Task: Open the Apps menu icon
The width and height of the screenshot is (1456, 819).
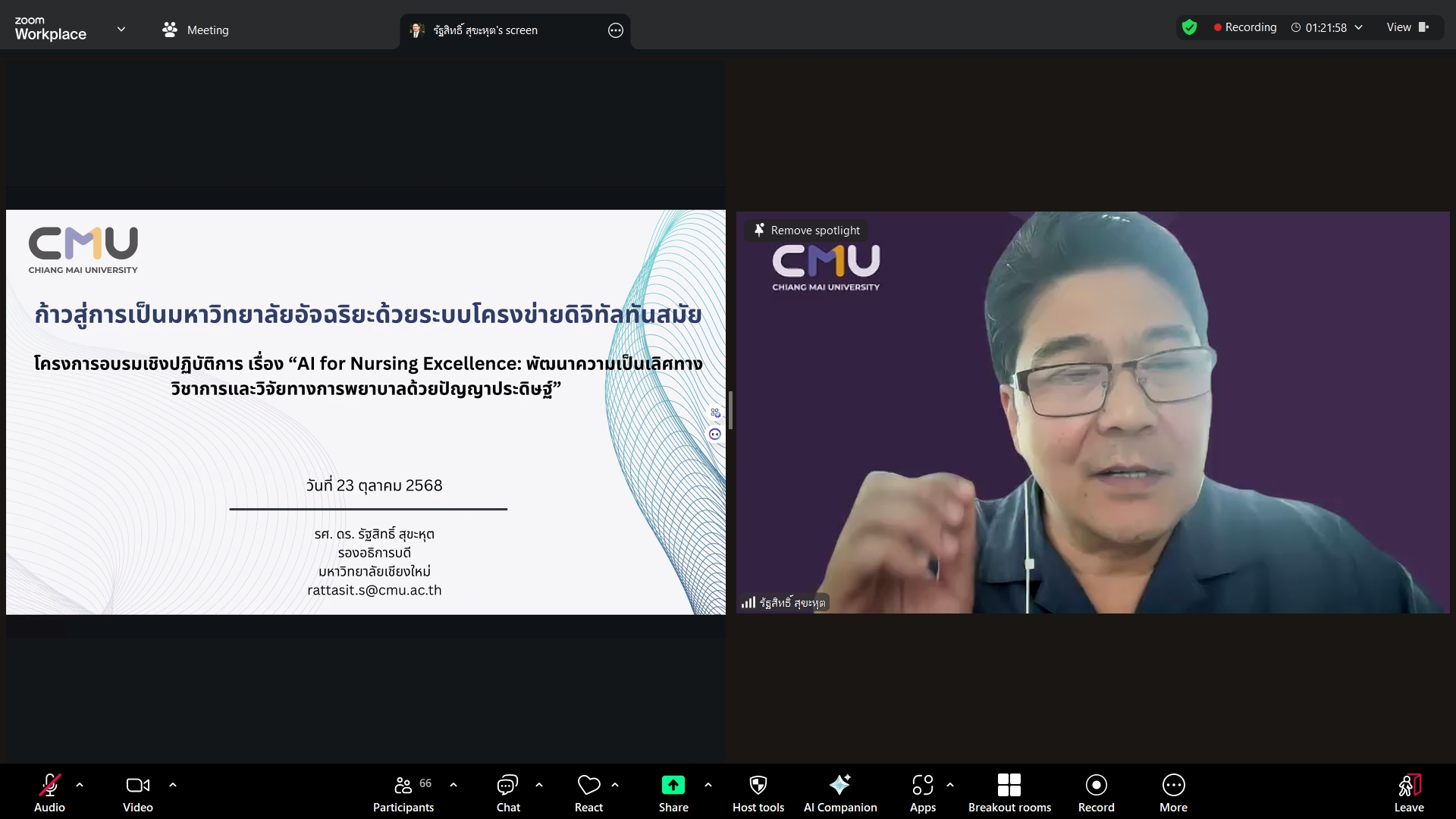Action: [922, 792]
